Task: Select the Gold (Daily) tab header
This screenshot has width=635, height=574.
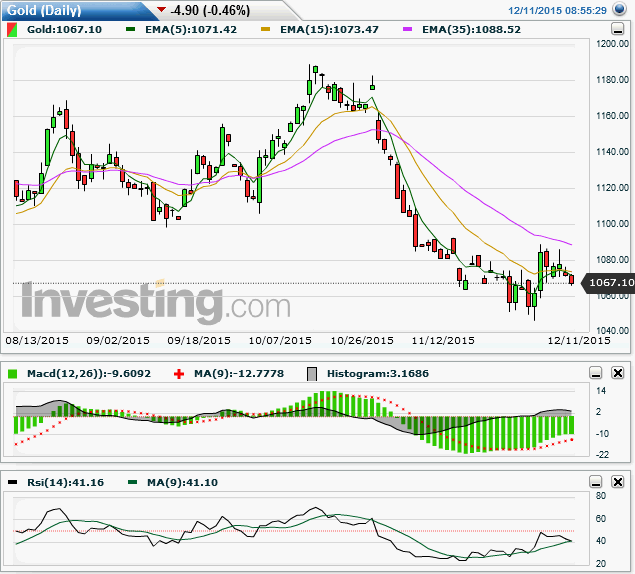Action: 45,10
